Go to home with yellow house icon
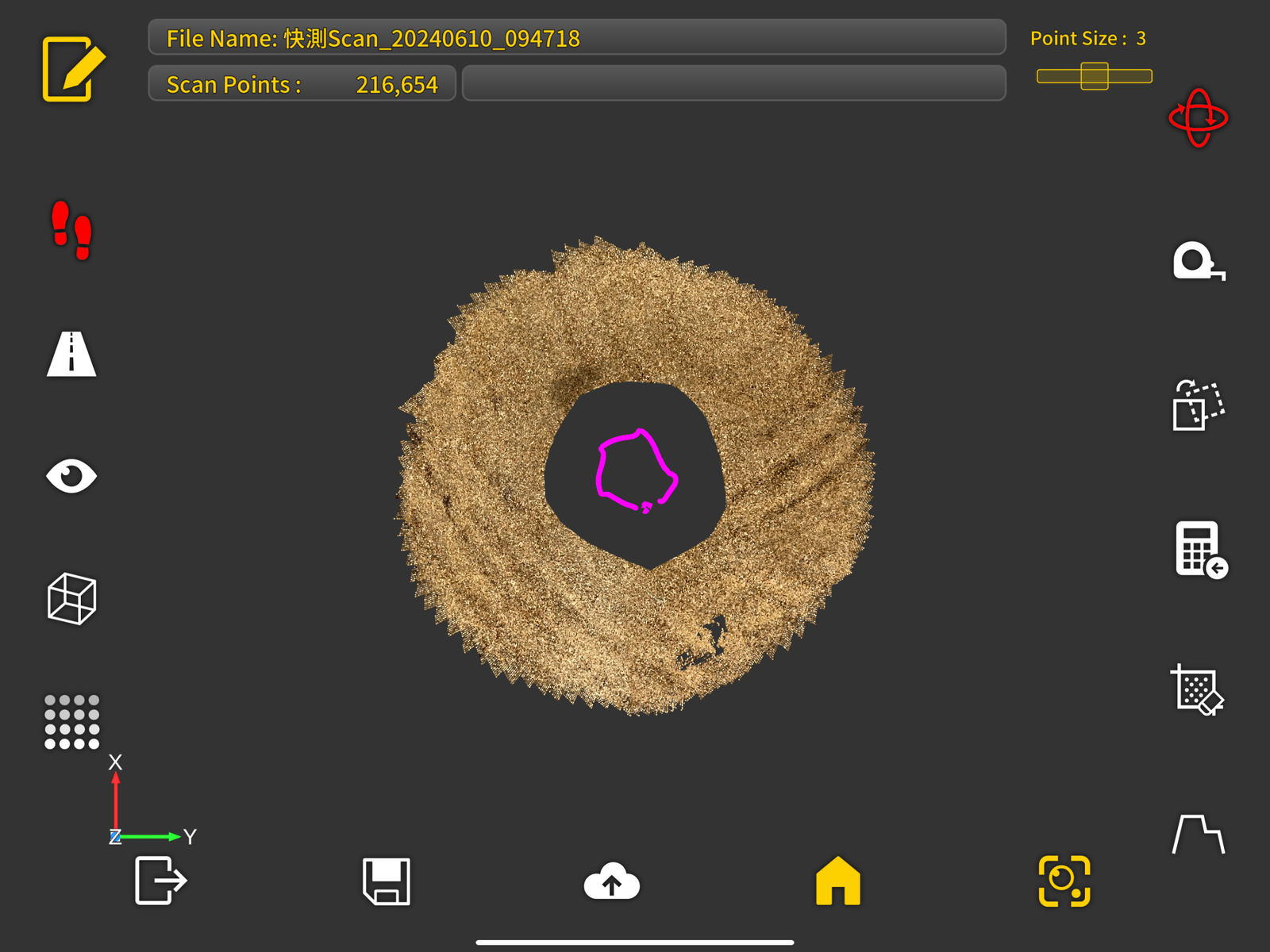 pyautogui.click(x=838, y=881)
